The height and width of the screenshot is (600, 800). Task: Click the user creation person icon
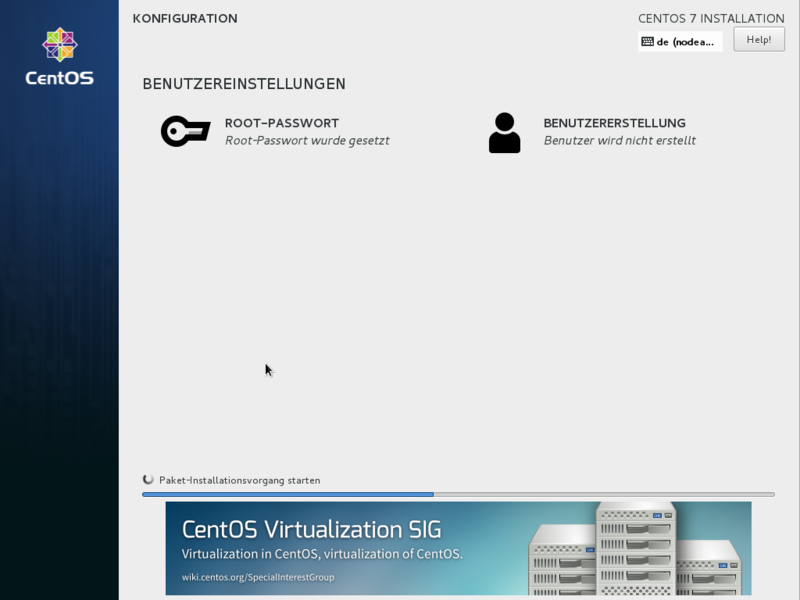[x=505, y=133]
